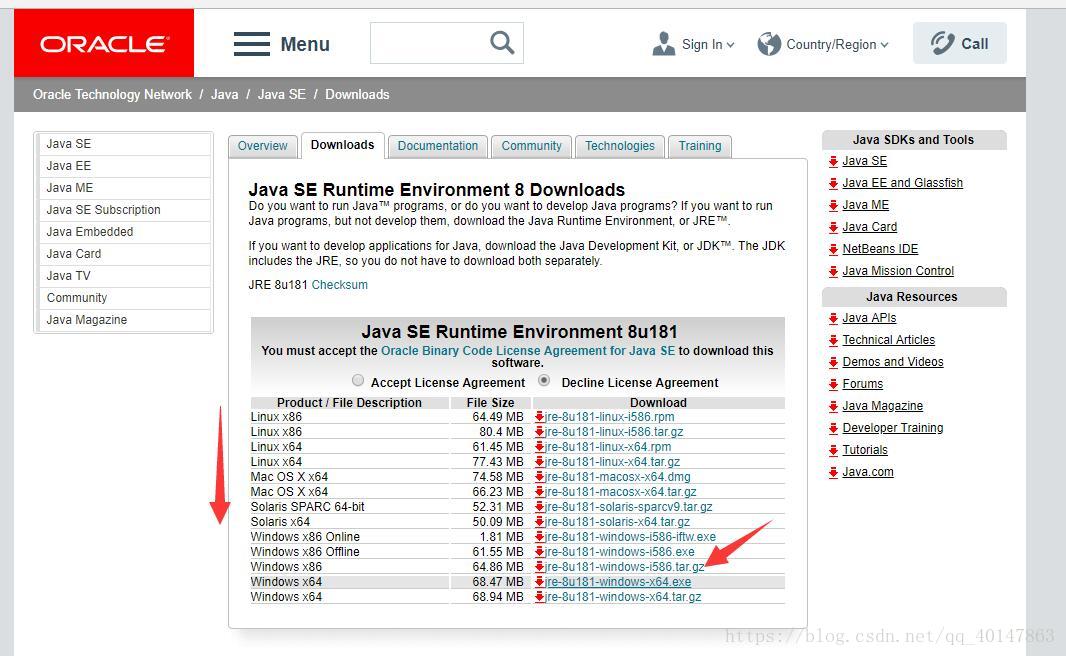This screenshot has width=1066, height=656.
Task: Click the Sign In person icon
Action: click(664, 44)
